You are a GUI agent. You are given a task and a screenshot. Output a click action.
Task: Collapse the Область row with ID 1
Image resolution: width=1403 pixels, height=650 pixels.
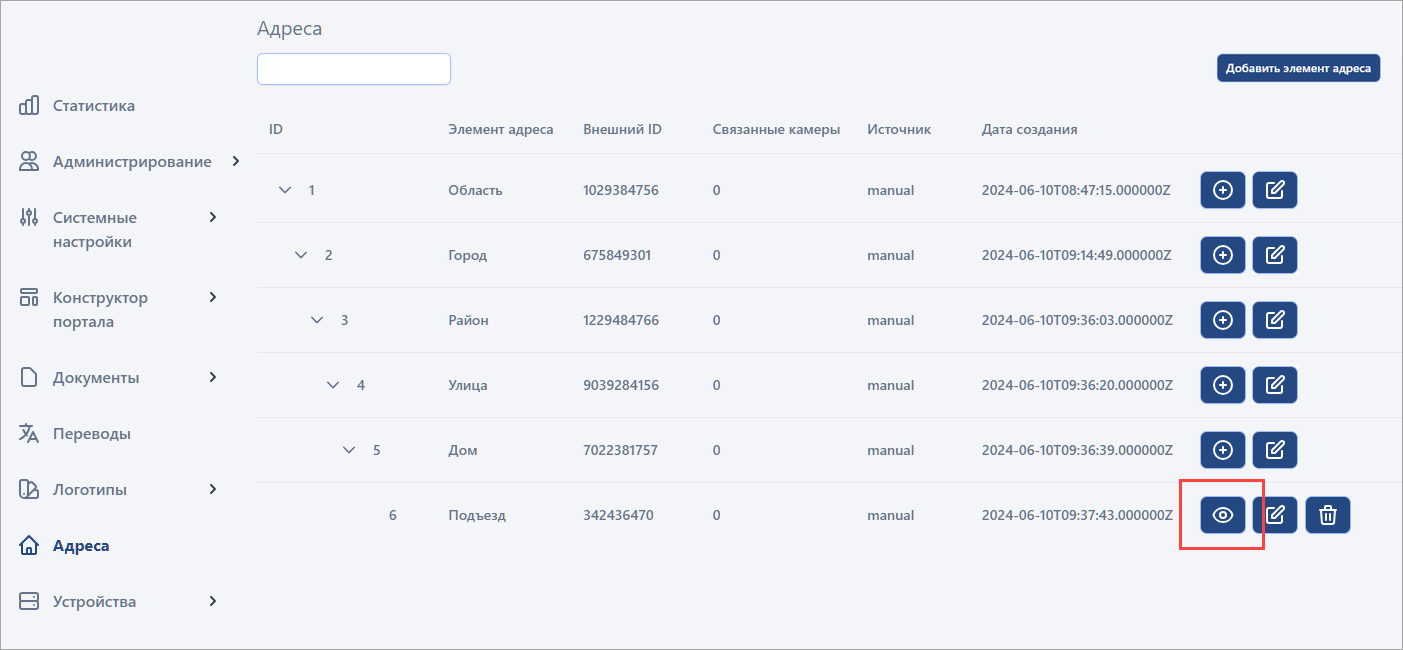tap(285, 190)
